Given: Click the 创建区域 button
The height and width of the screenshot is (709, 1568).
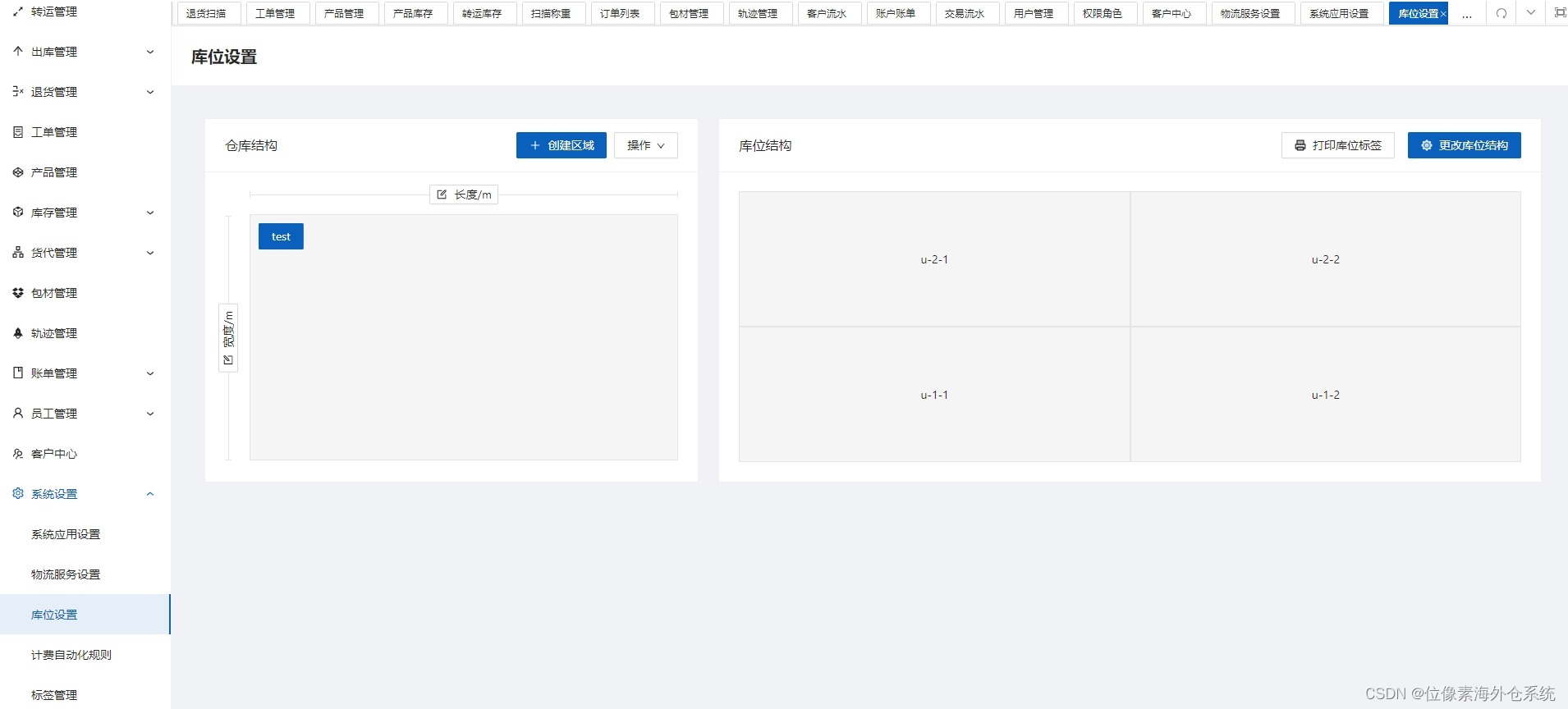Looking at the screenshot, I should (x=562, y=145).
